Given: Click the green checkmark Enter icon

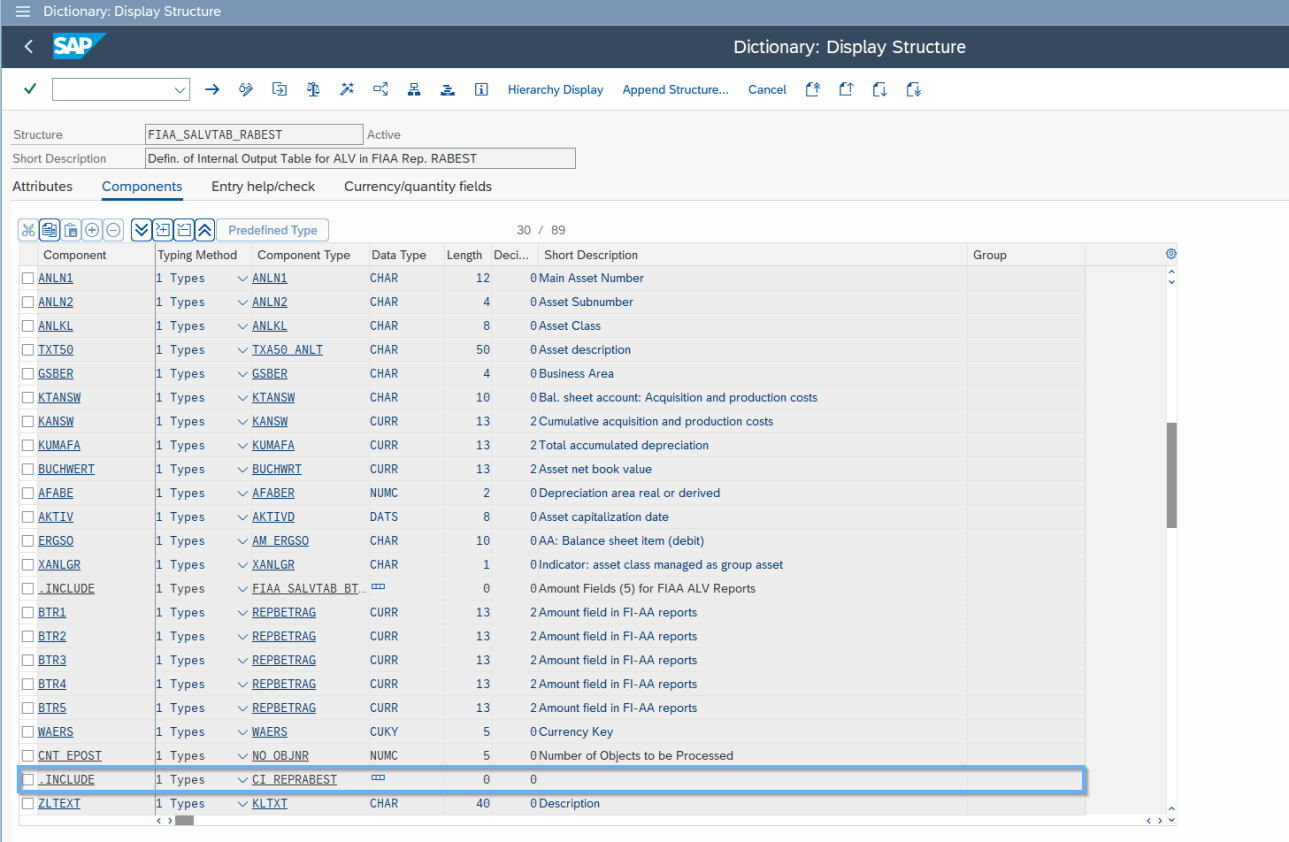Looking at the screenshot, I should pos(30,89).
